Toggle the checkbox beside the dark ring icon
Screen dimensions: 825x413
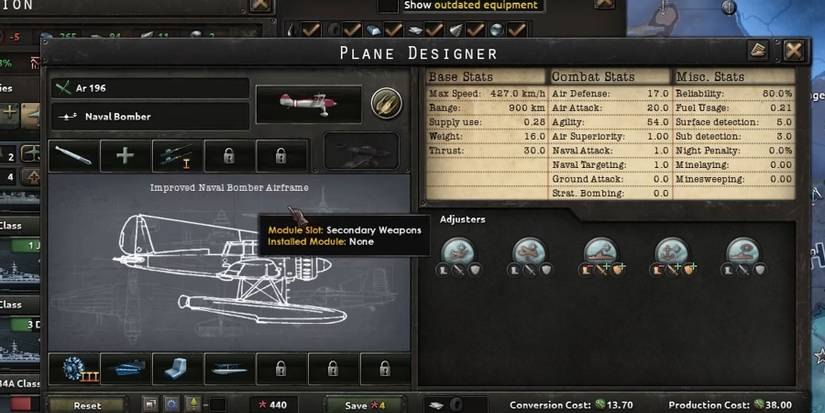[x=352, y=29]
